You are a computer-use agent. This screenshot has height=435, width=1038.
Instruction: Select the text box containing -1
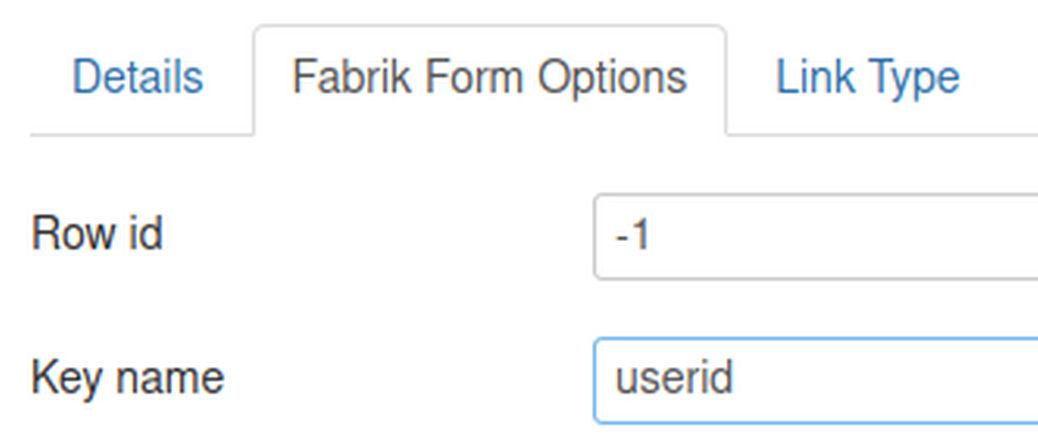pyautogui.click(x=816, y=236)
